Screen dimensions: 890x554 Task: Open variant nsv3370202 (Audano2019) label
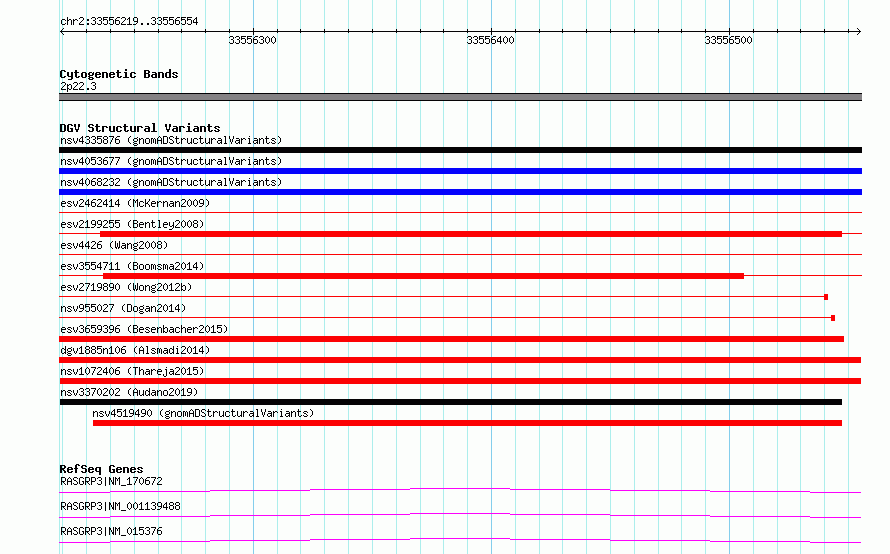point(129,392)
